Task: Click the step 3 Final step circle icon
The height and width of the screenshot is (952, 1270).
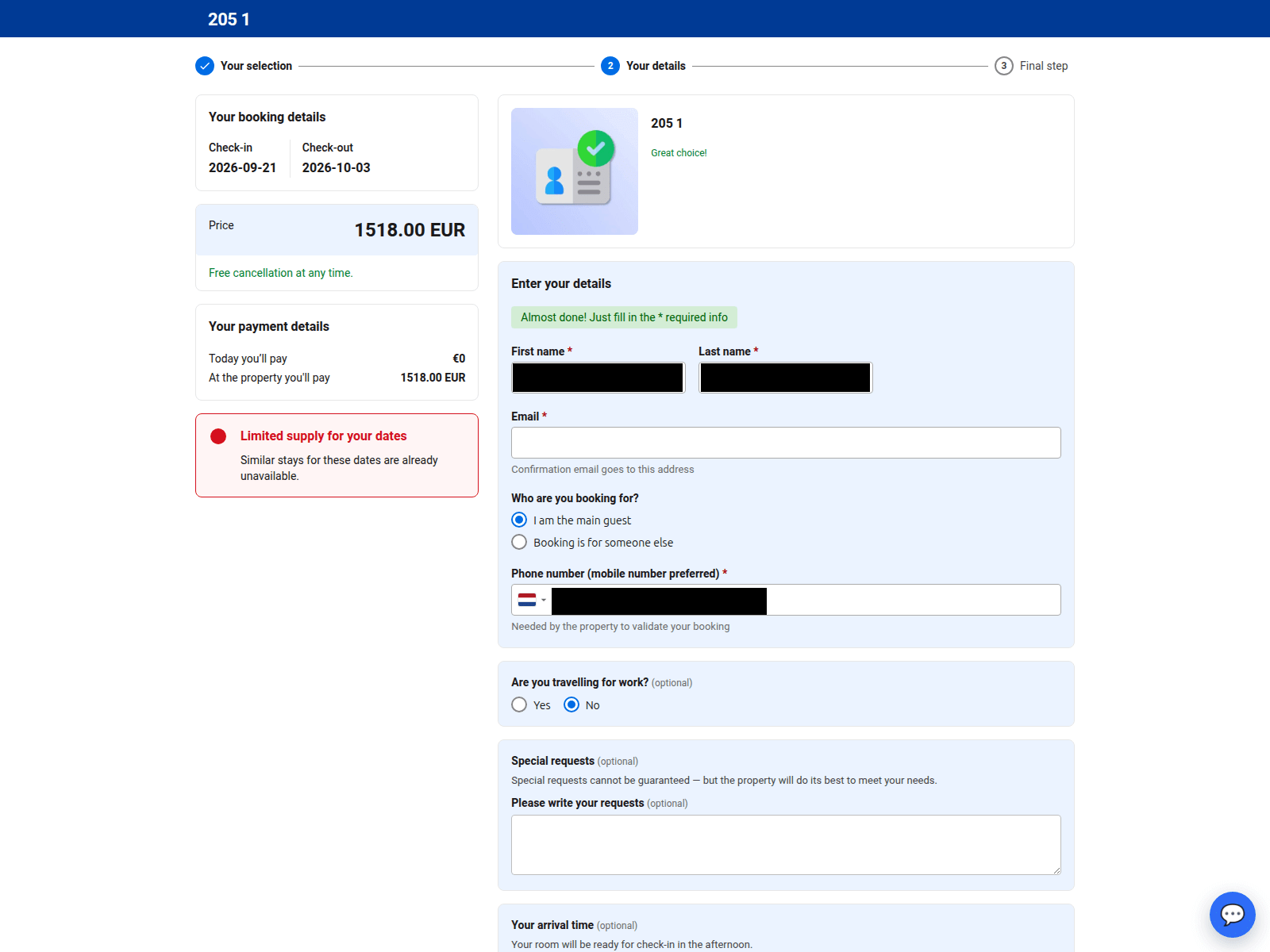Action: point(1004,66)
